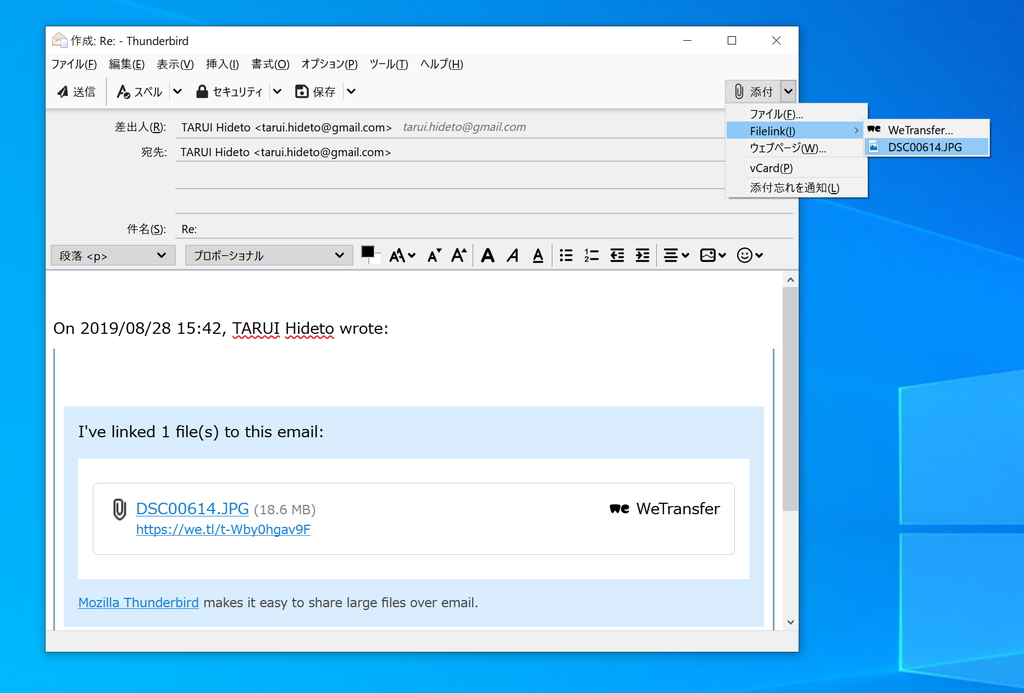The height and width of the screenshot is (693, 1024).
Task: Choose ウェブページ(W)... attach option
Action: click(x=797, y=148)
